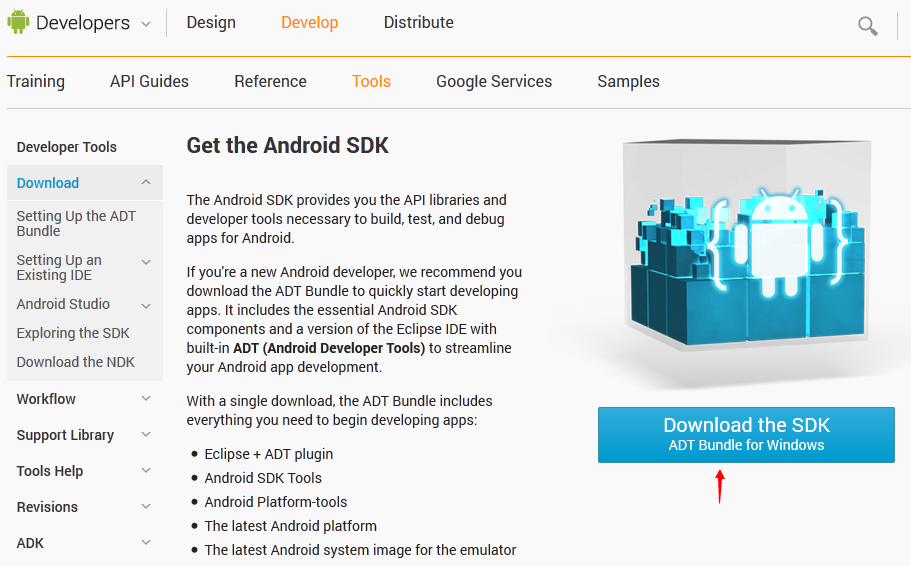The width and height of the screenshot is (911, 566).
Task: Expand the Developers site dropdown arrow
Action: (146, 24)
